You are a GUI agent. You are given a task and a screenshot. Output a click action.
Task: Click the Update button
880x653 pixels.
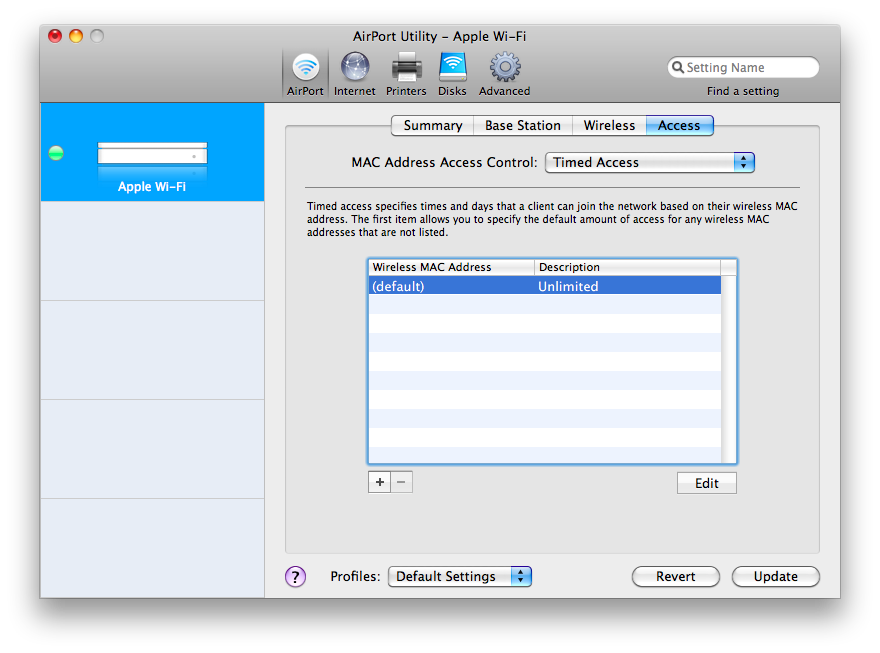point(776,576)
